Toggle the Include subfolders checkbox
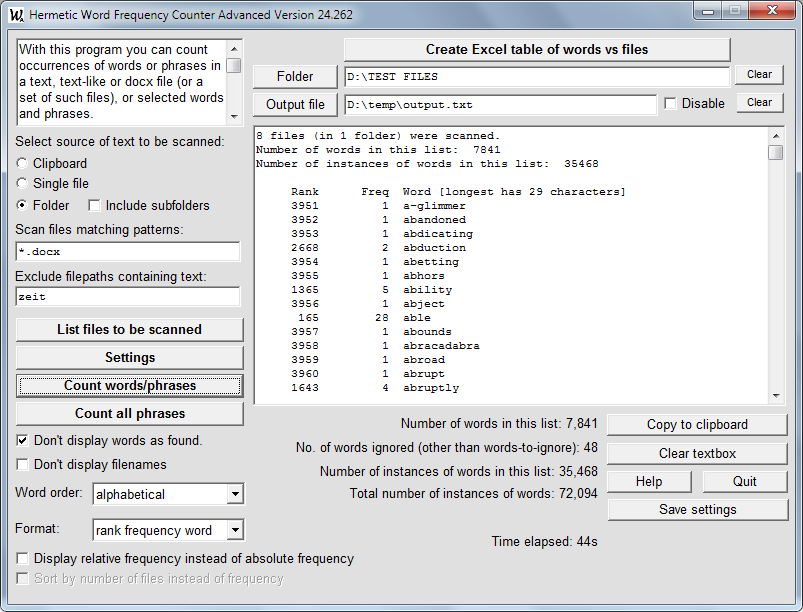Viewport: 803px width, 612px height. (94, 205)
